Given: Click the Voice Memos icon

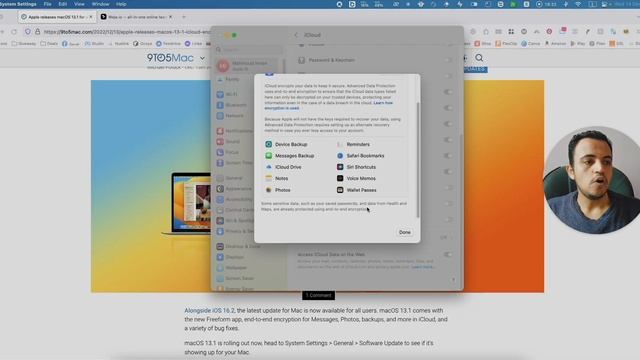Looking at the screenshot, I should point(340,178).
